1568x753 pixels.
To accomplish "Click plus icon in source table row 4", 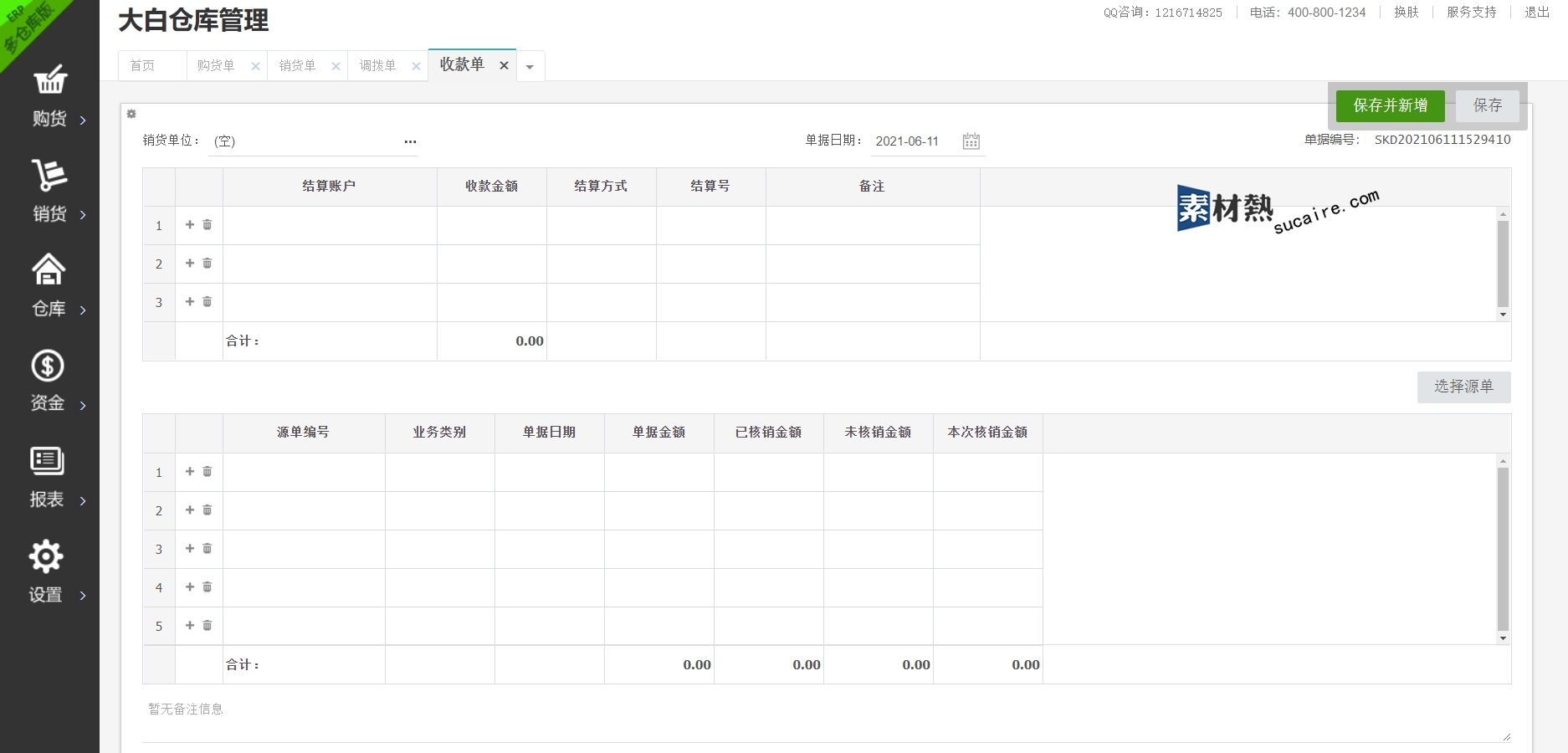I will [x=190, y=587].
